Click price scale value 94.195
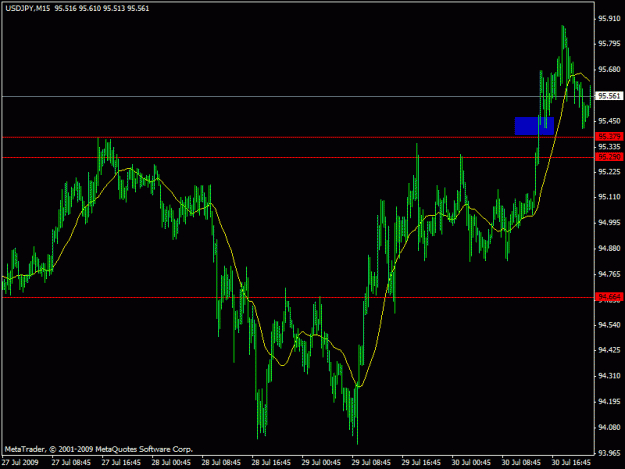625x469 pixels. tap(609, 402)
